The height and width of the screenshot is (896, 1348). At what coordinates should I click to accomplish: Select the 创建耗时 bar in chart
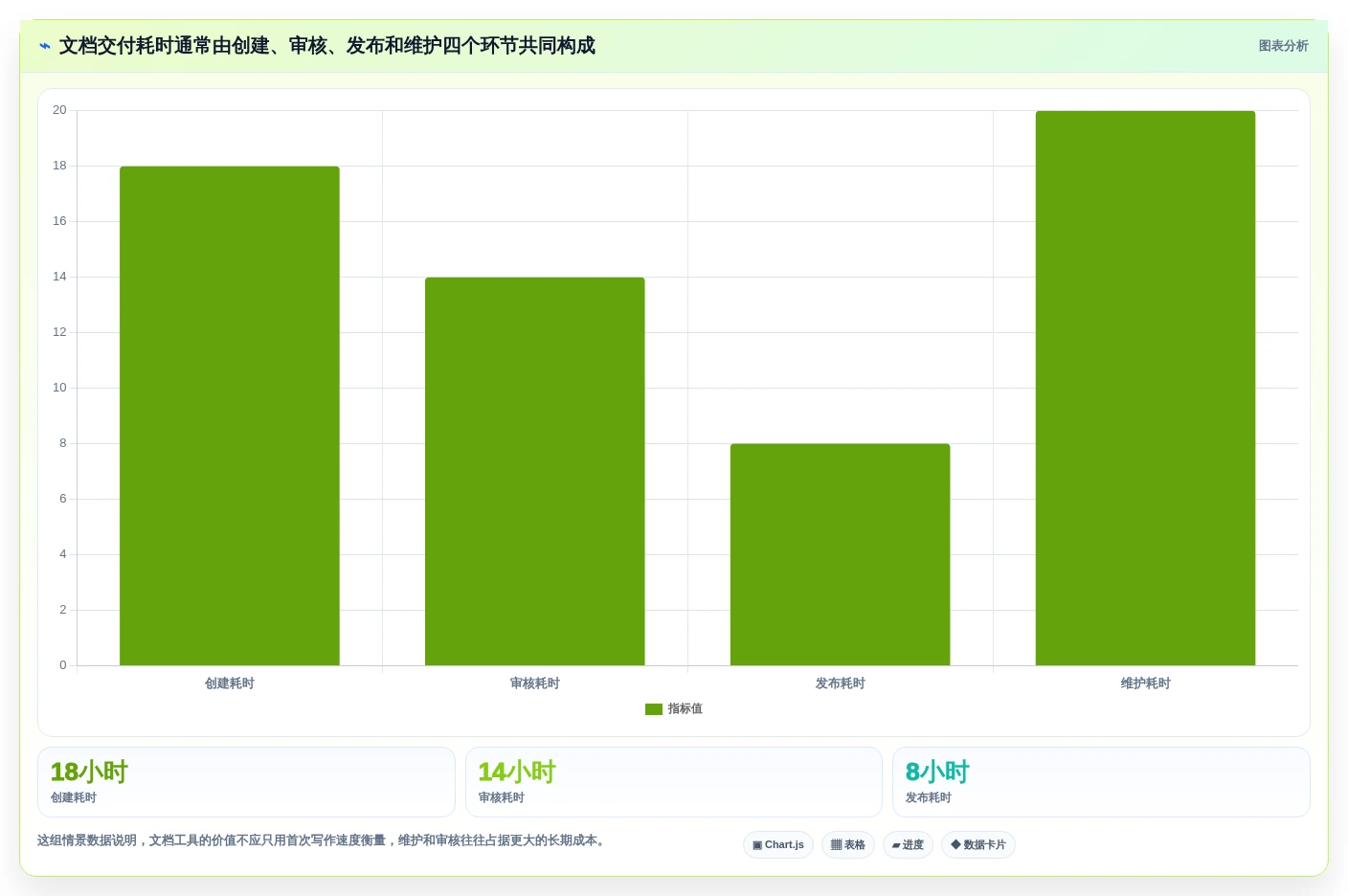(230, 415)
